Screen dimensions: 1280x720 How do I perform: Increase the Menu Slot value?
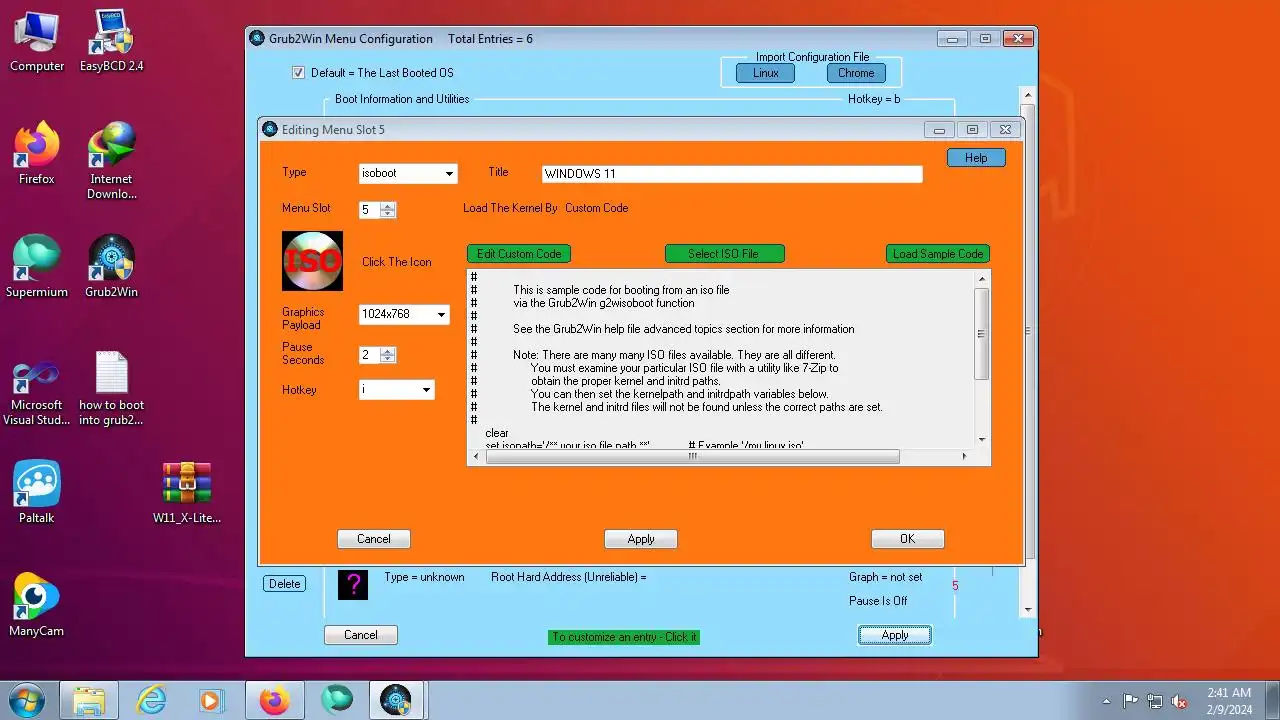388,206
